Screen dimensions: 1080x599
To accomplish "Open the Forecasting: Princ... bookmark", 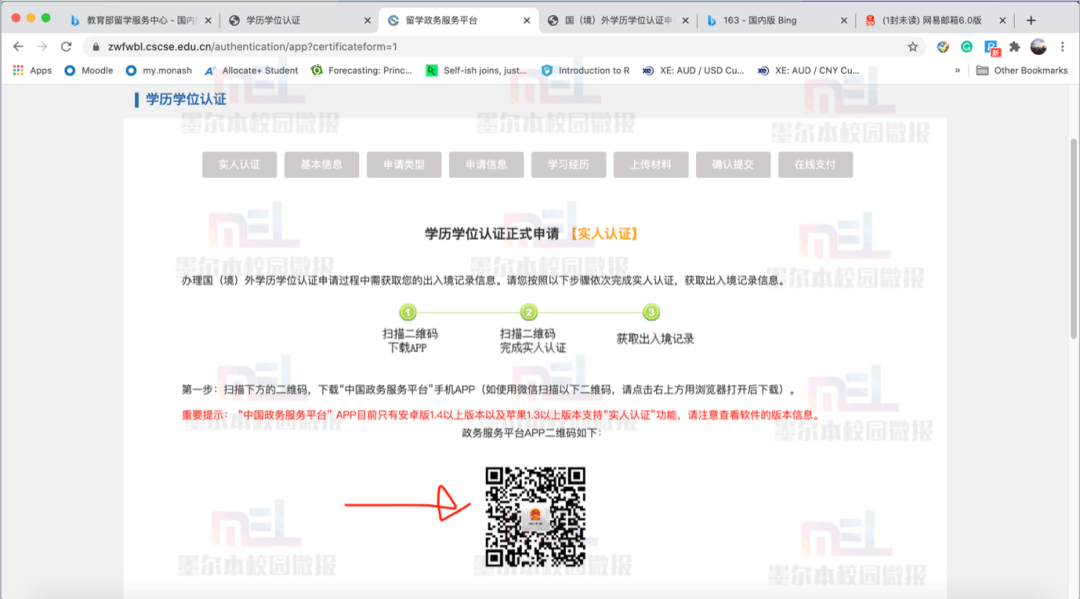I will 362,70.
